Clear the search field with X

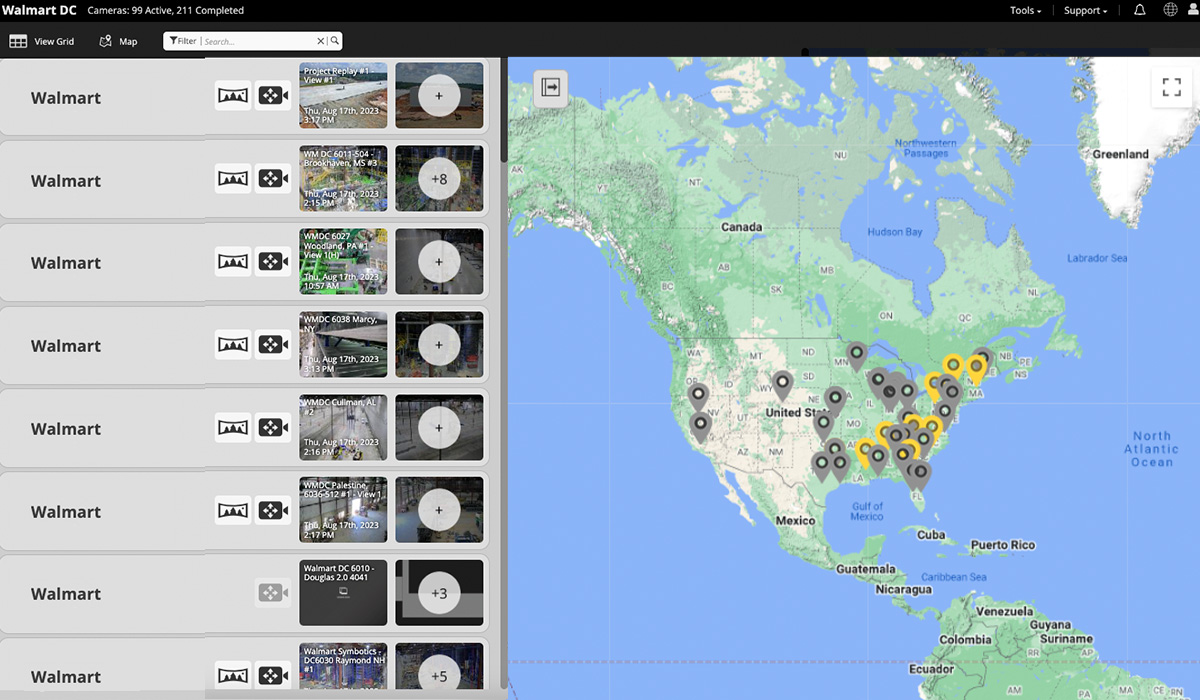coord(321,41)
